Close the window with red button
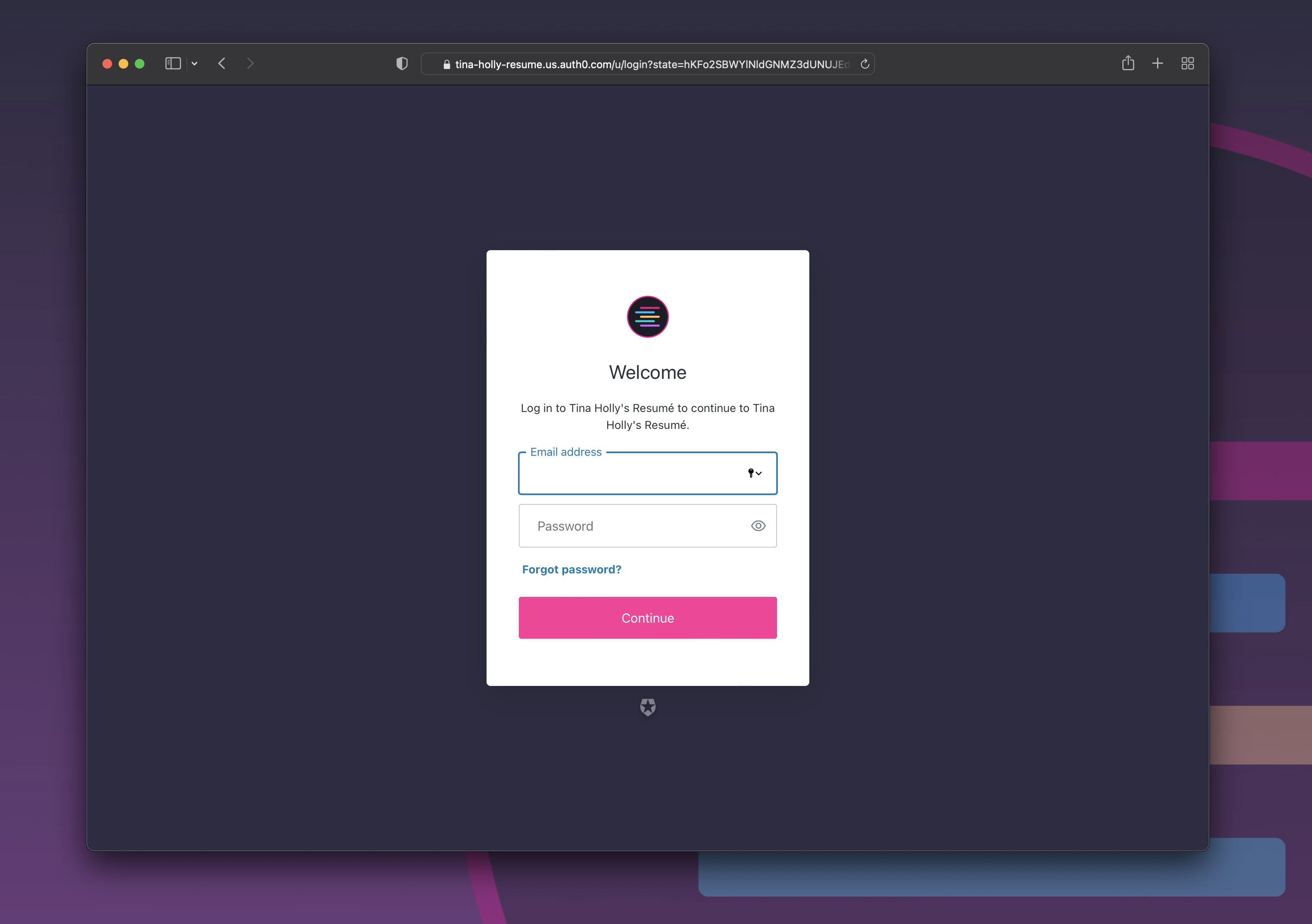The height and width of the screenshot is (924, 1312). pos(107,63)
